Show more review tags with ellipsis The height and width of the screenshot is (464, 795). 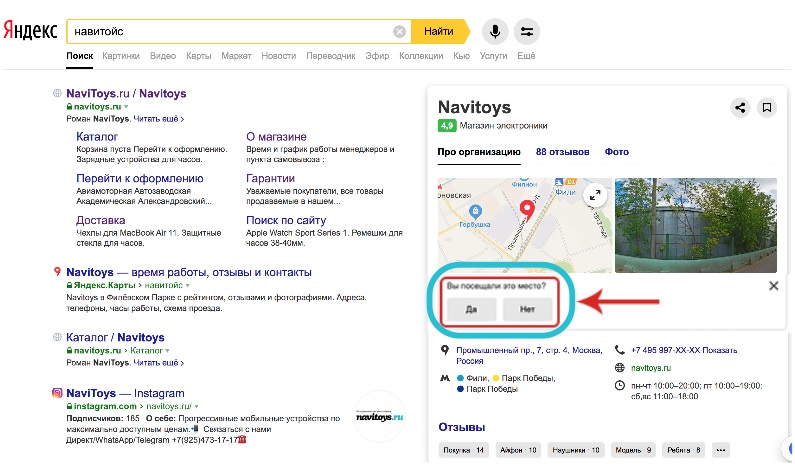point(721,450)
